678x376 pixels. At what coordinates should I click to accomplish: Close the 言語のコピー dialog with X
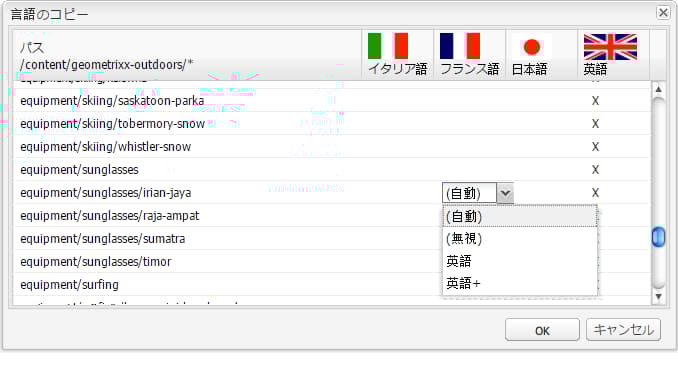click(x=663, y=13)
